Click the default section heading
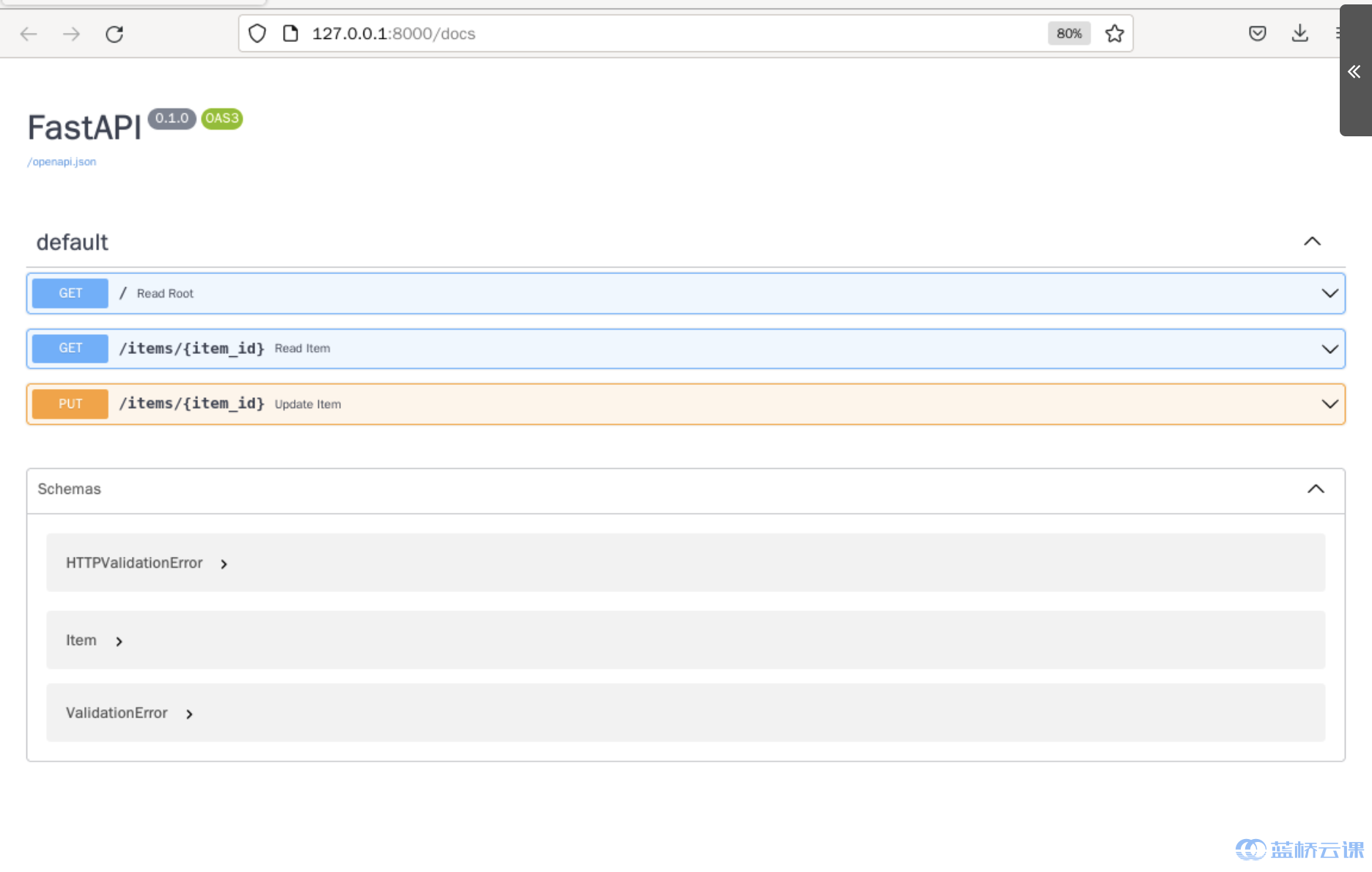Viewport: 1372px width, 872px height. coord(73,243)
